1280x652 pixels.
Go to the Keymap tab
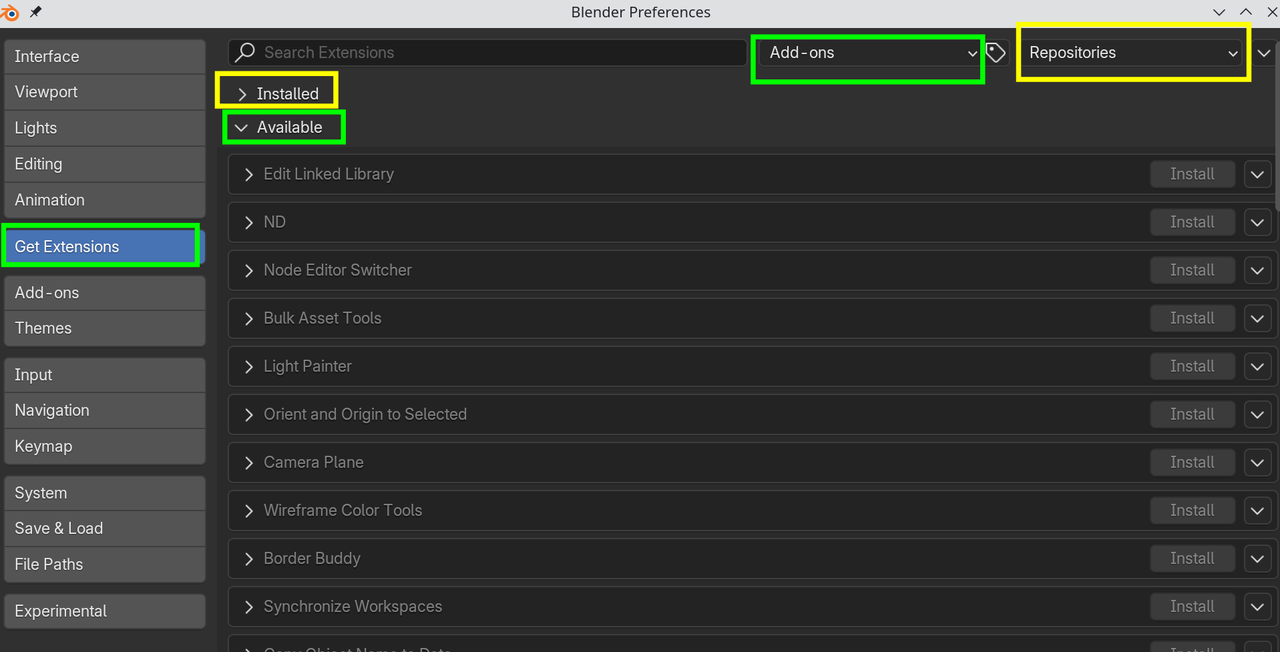[x=104, y=446]
